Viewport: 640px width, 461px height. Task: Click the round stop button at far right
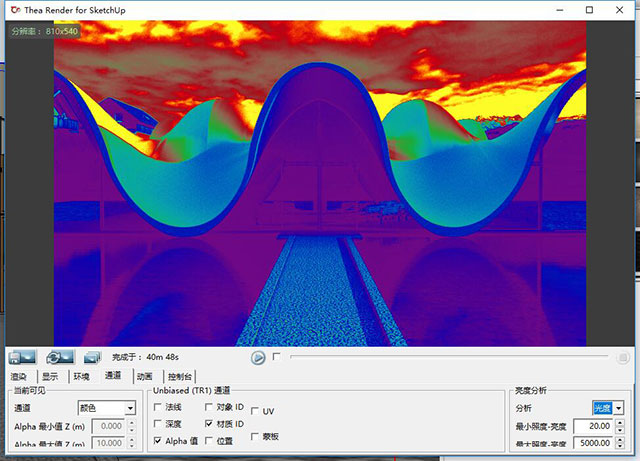(623, 358)
